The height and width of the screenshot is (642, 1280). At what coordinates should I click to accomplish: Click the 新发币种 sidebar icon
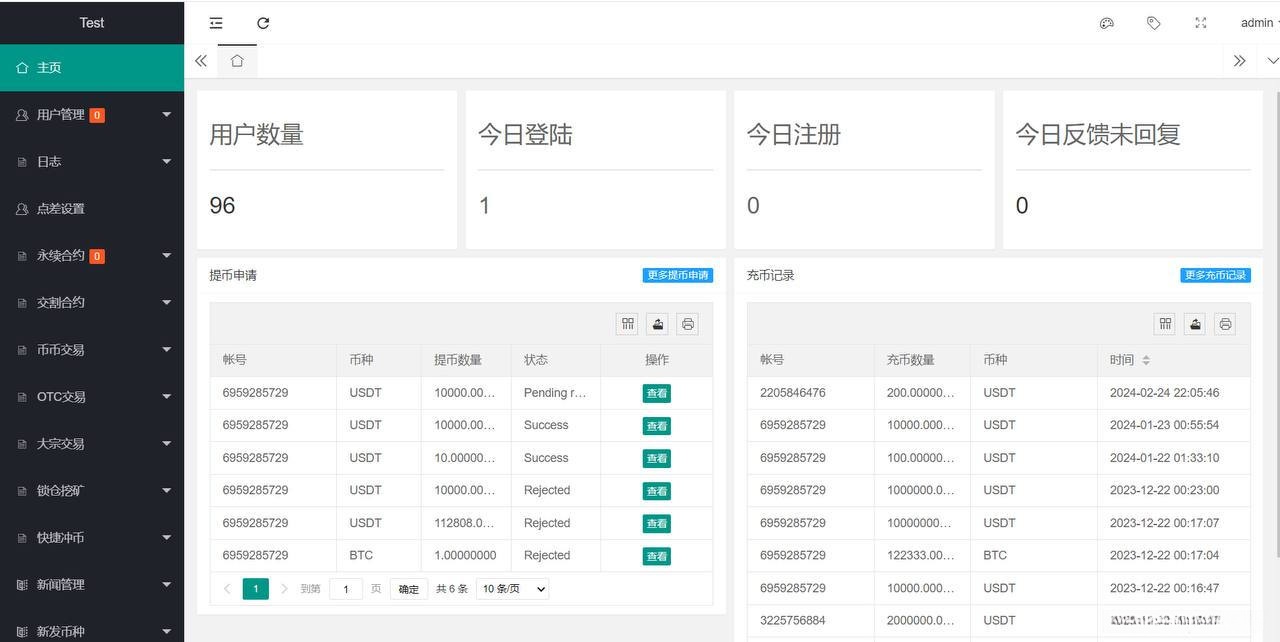[x=22, y=631]
